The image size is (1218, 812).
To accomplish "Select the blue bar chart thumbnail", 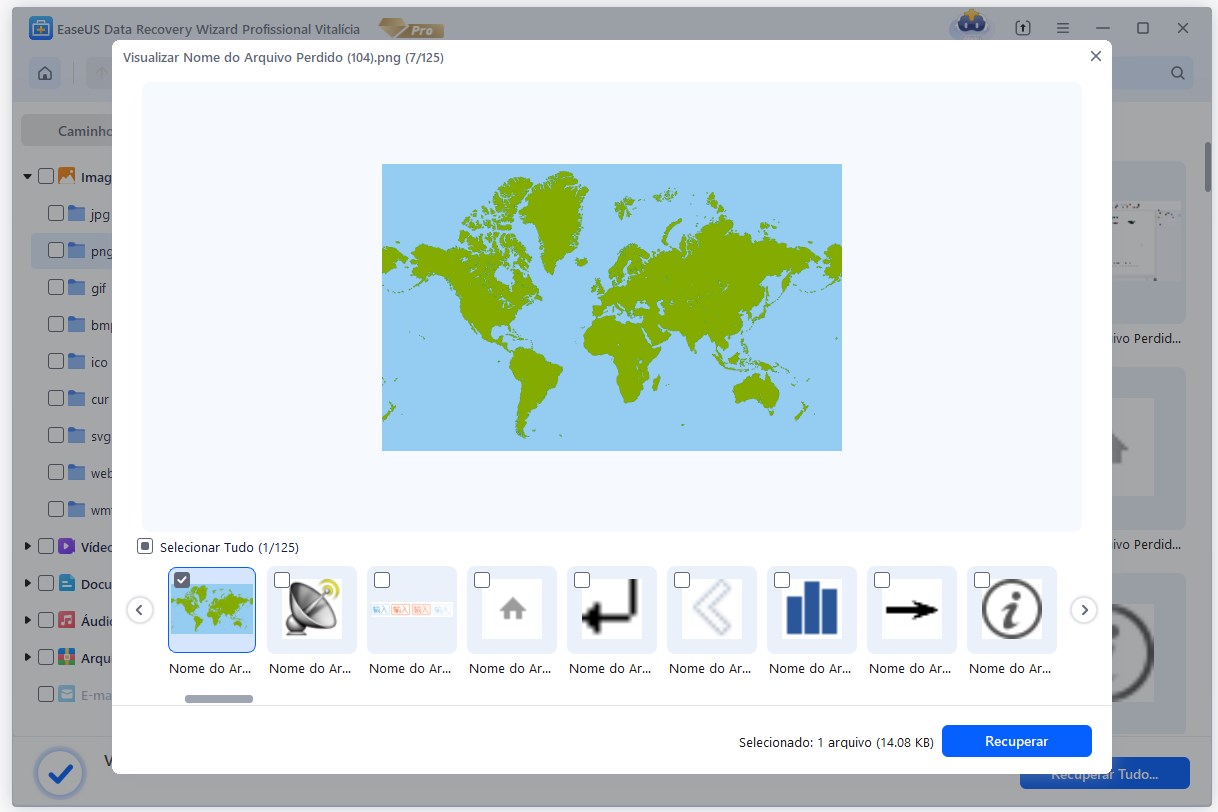I will point(812,609).
